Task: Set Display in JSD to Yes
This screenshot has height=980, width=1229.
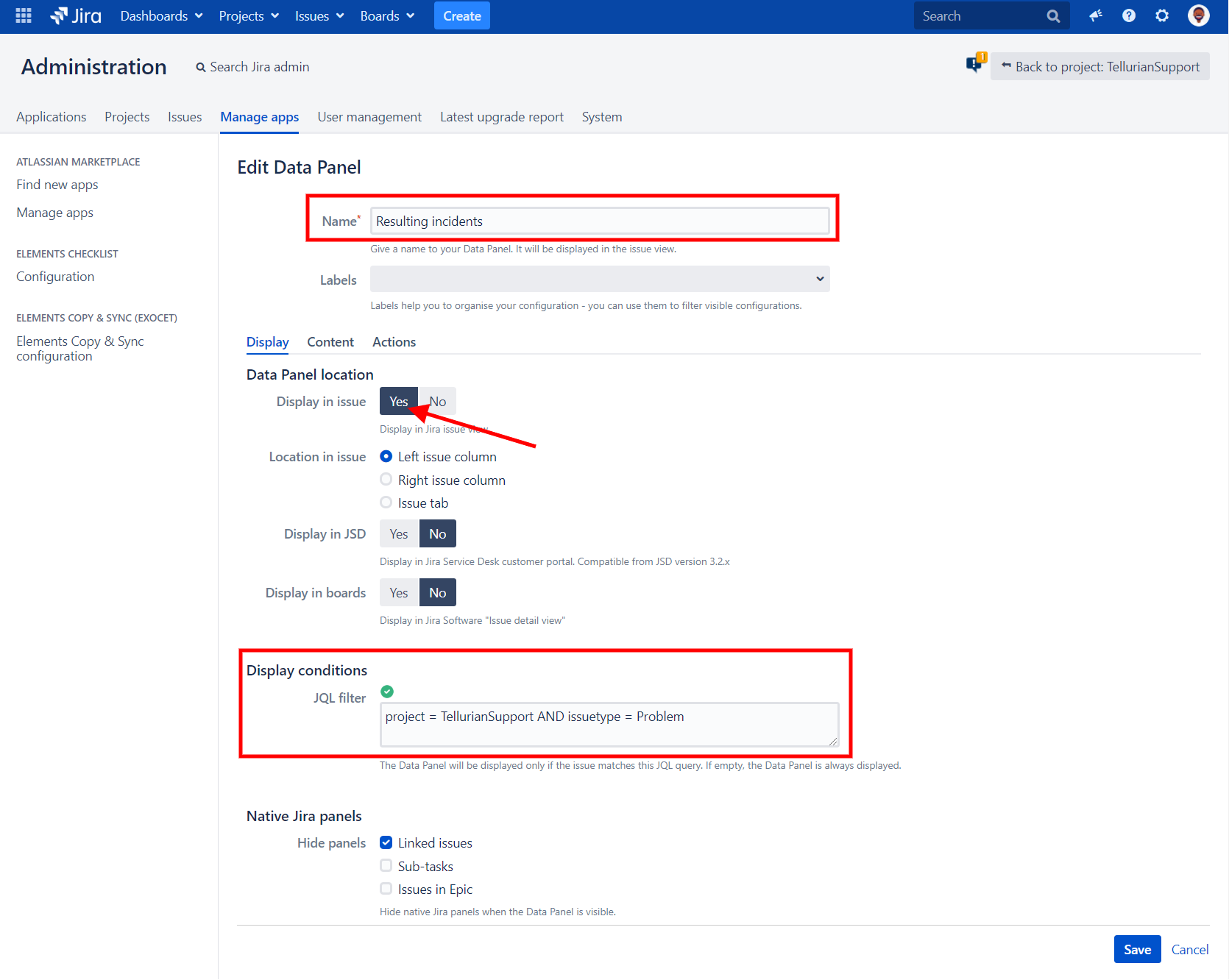Action: click(399, 534)
